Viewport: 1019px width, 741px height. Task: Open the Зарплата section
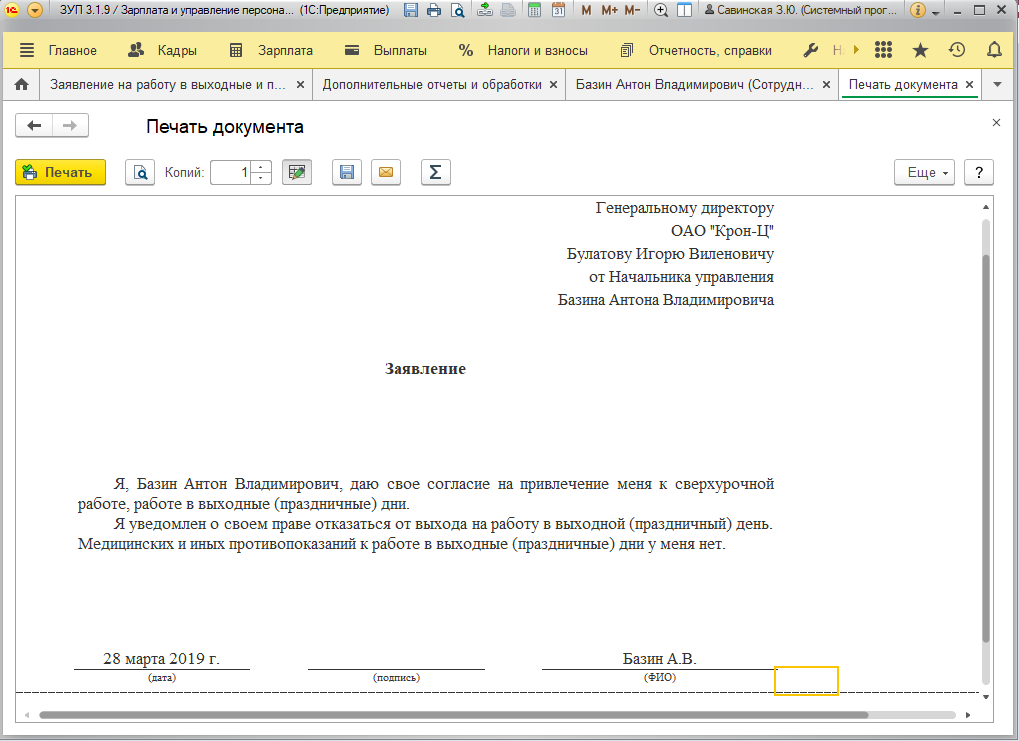point(271,51)
